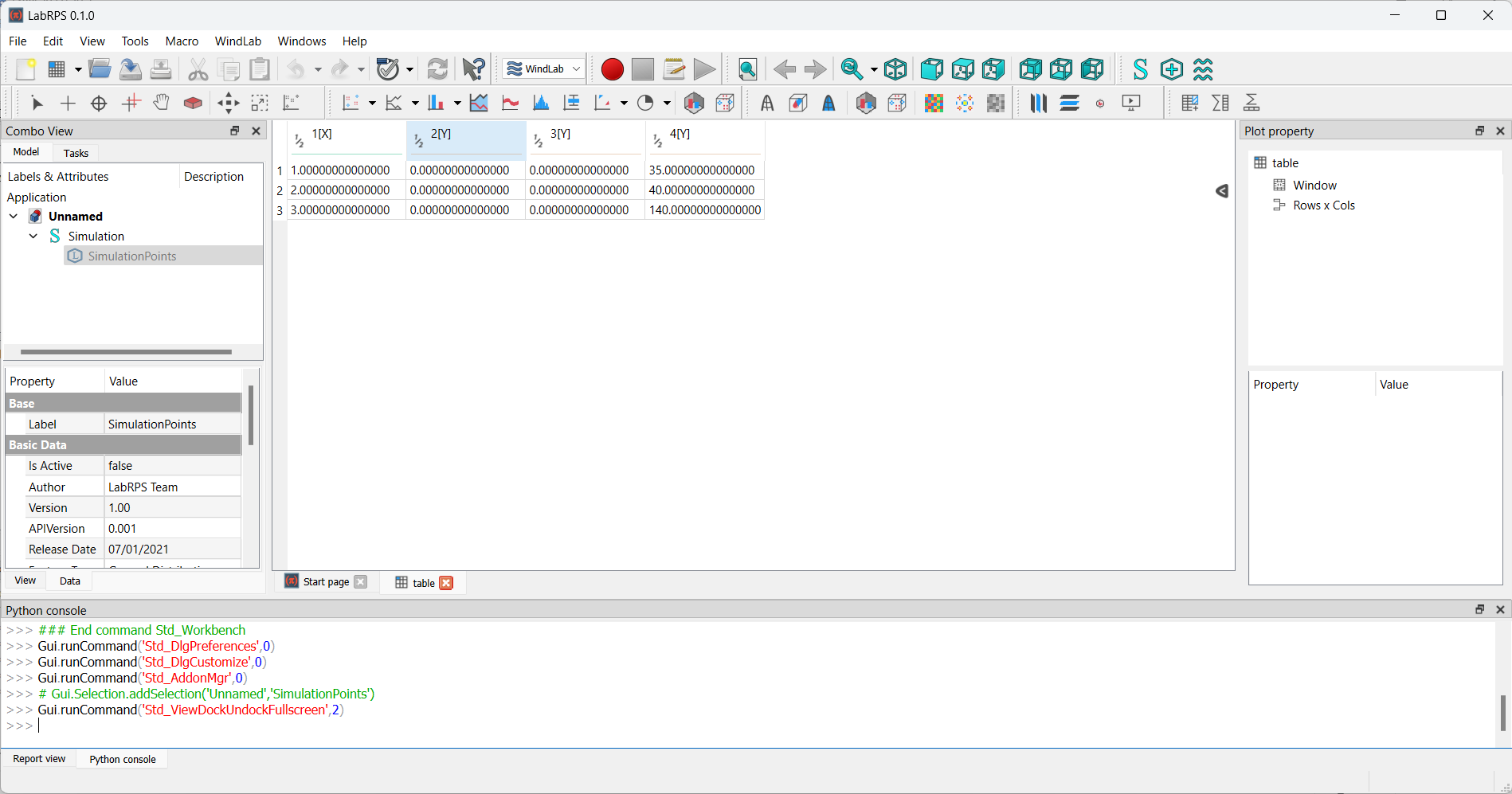
Task: Open the WindLab menu in menu bar
Action: (x=237, y=41)
